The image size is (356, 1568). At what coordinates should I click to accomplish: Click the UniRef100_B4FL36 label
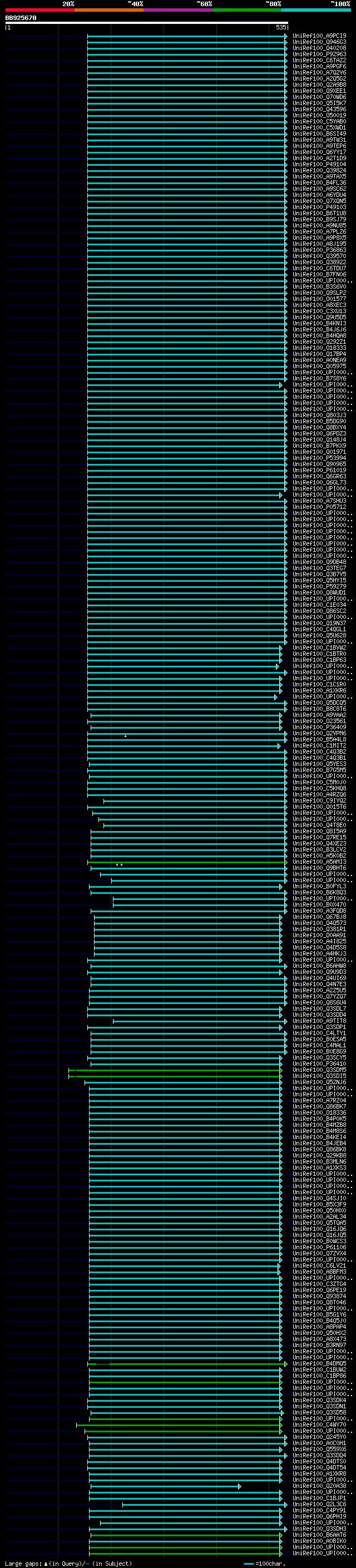(319, 182)
